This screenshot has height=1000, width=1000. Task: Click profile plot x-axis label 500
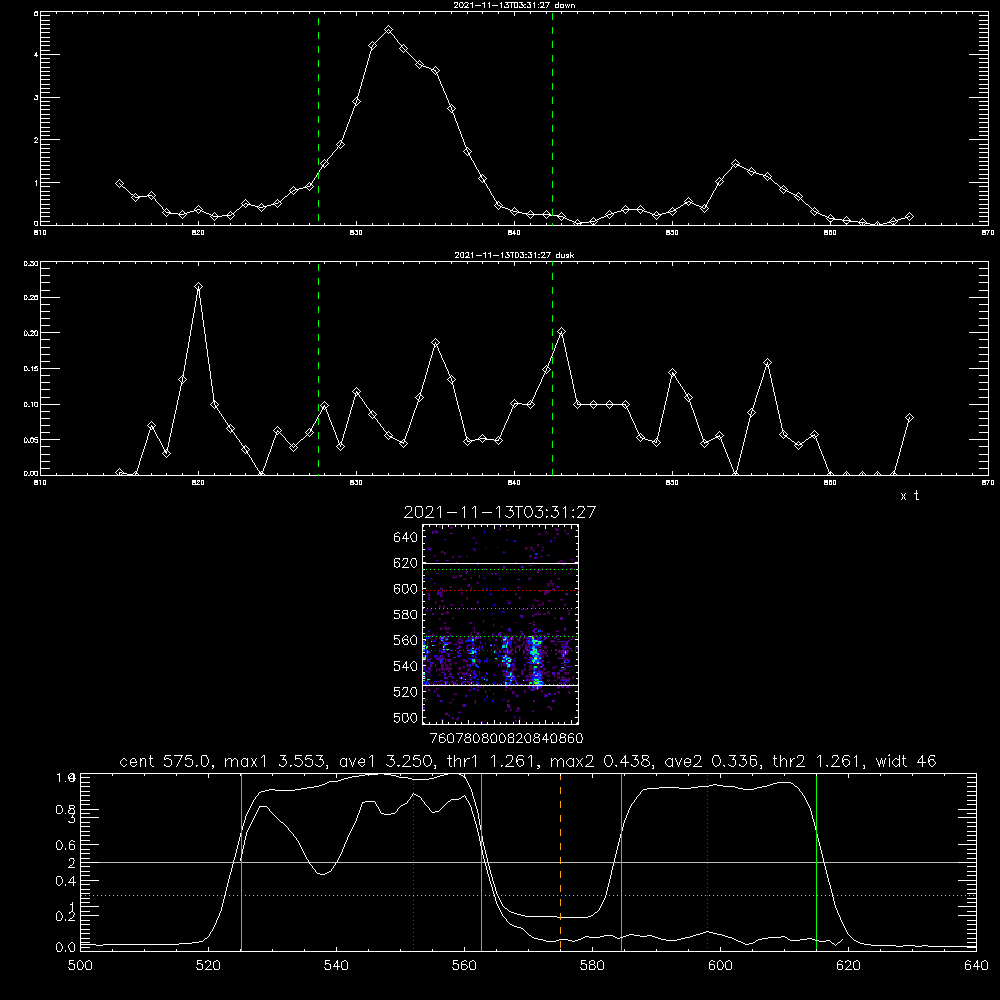pyautogui.click(x=80, y=965)
